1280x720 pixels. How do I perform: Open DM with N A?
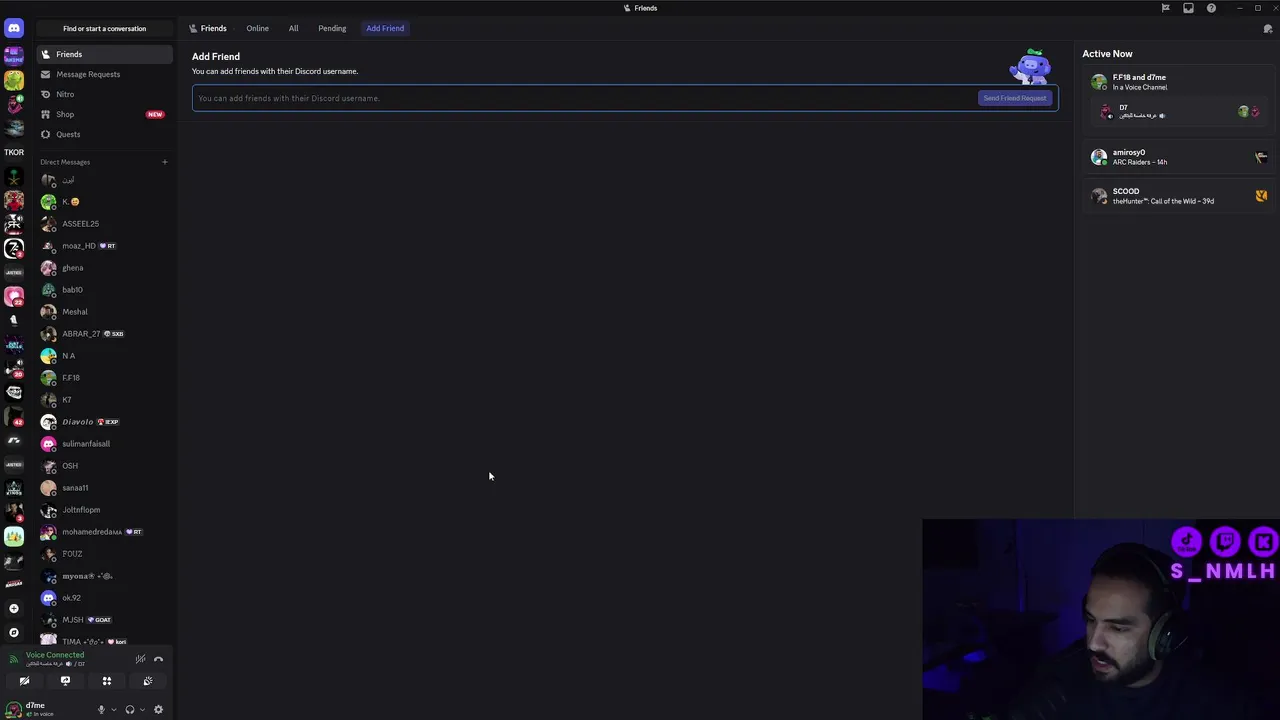(x=105, y=356)
